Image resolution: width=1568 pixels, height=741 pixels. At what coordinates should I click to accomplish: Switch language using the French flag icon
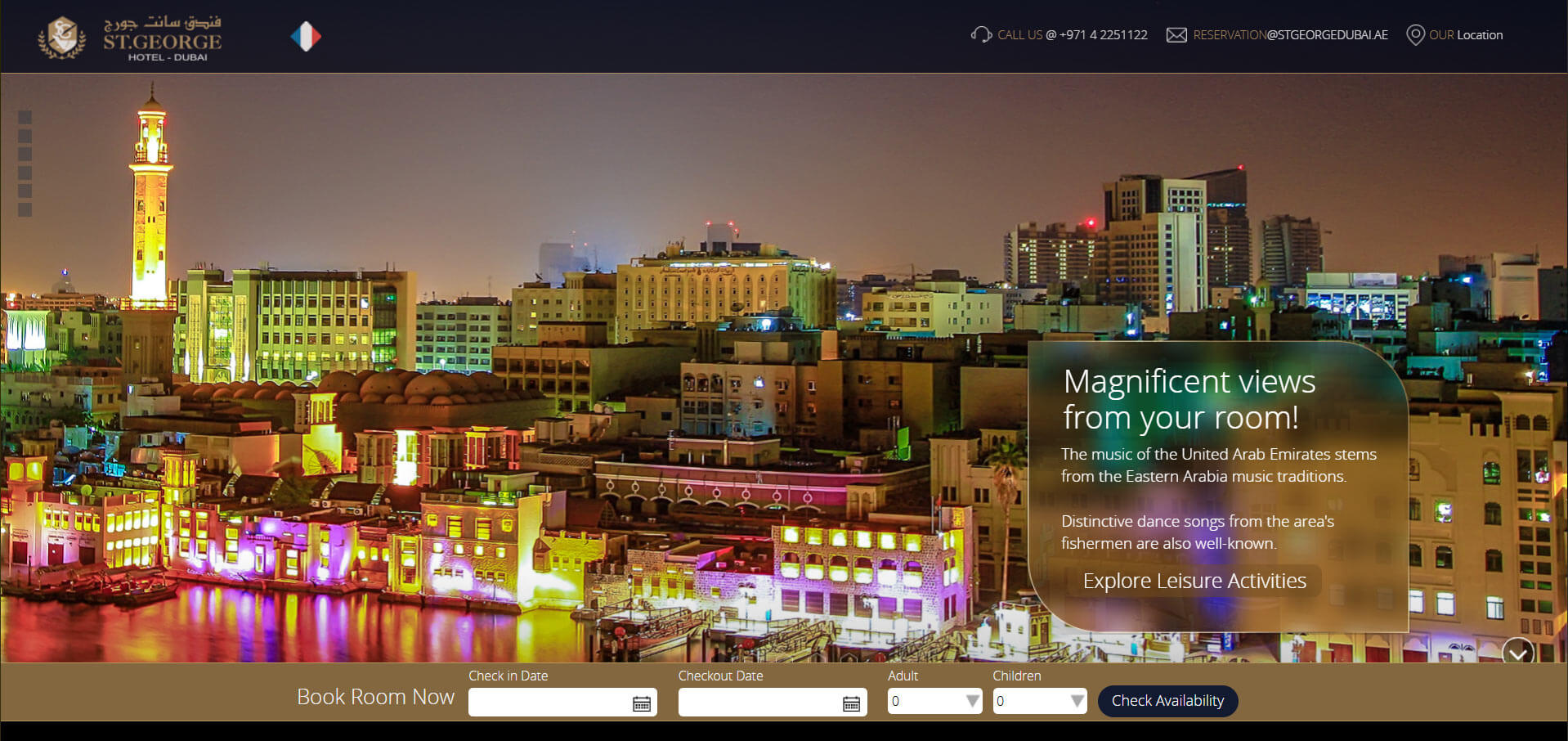click(x=306, y=37)
